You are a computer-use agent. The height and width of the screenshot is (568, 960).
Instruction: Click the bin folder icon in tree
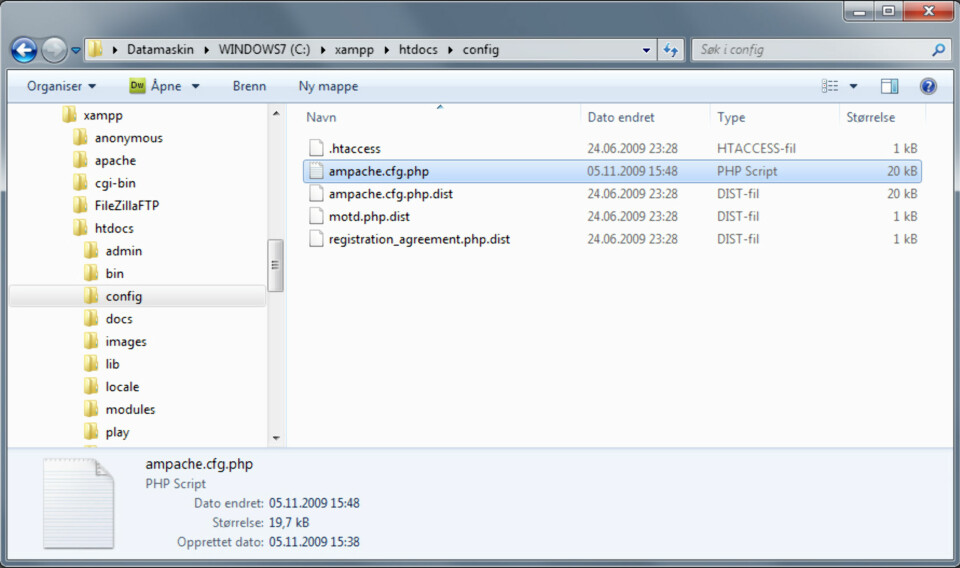(x=91, y=273)
